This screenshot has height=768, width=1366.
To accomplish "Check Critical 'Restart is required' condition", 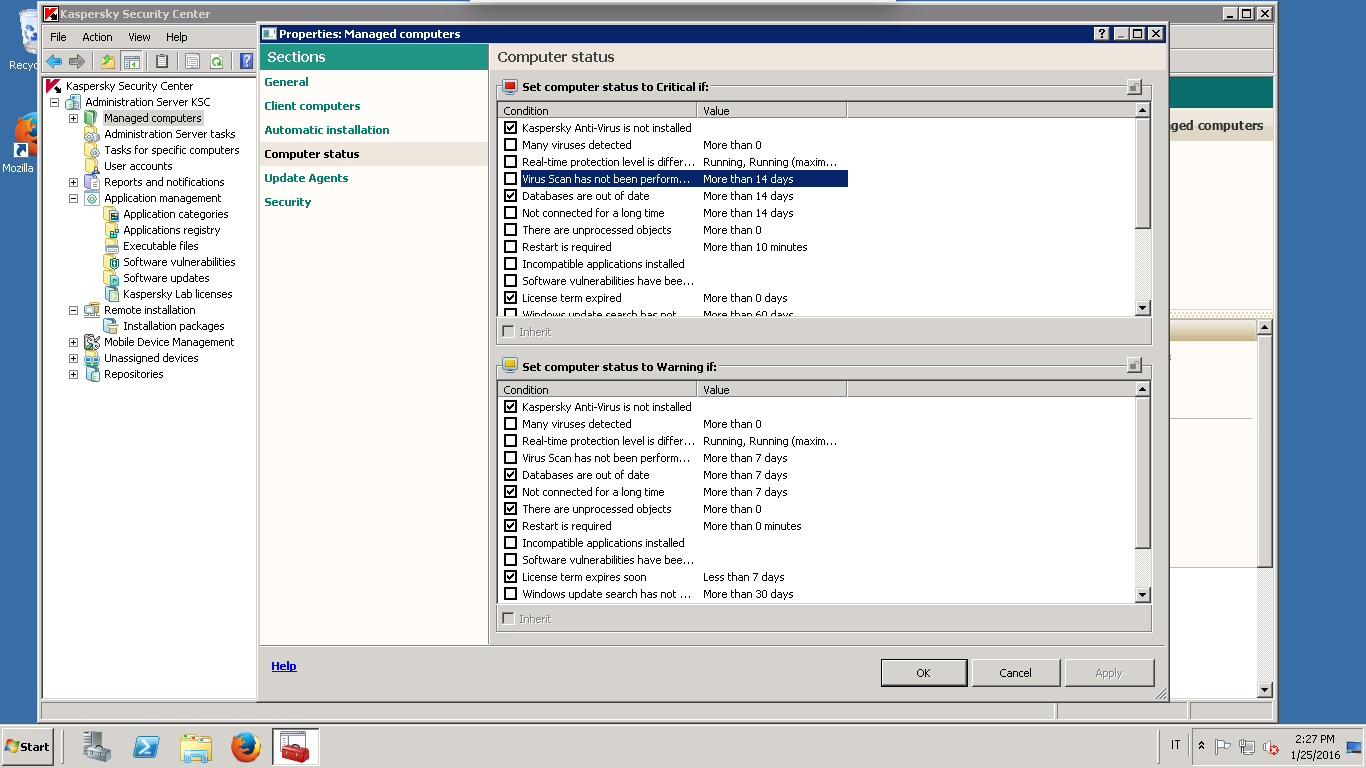I will pyautogui.click(x=511, y=247).
